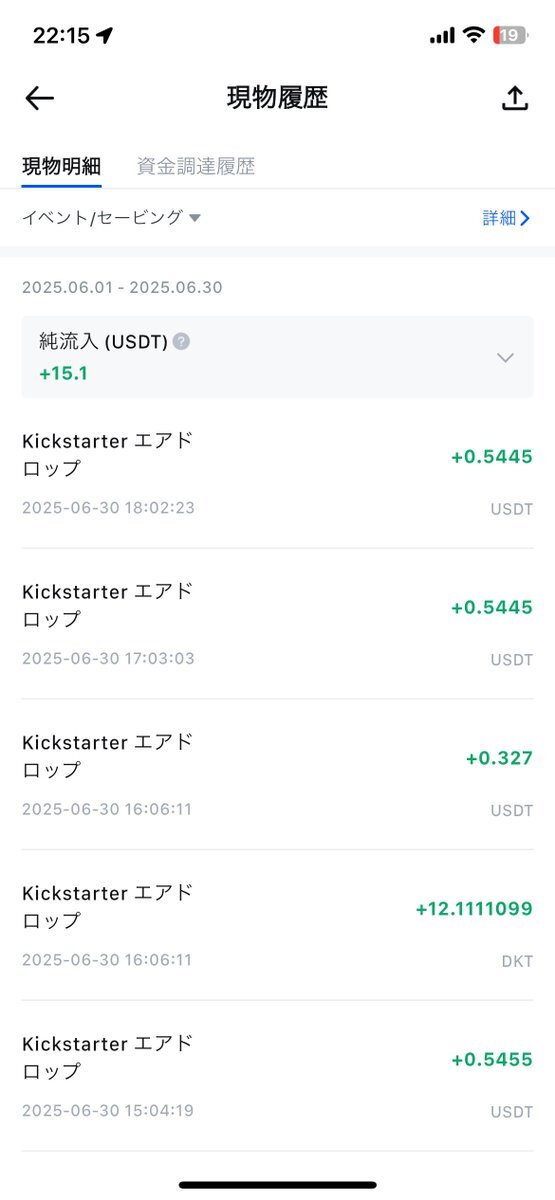Viewport: 555px width, 1200px height.
Task: Open the Kickstarter airdrop entry at 17:03:03
Action: pyautogui.click(x=277, y=624)
